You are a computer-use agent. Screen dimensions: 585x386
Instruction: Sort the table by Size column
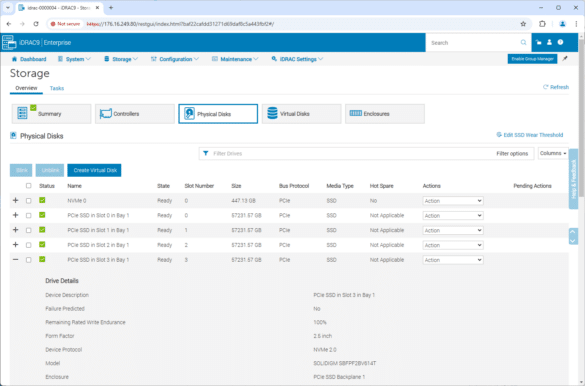(x=236, y=186)
